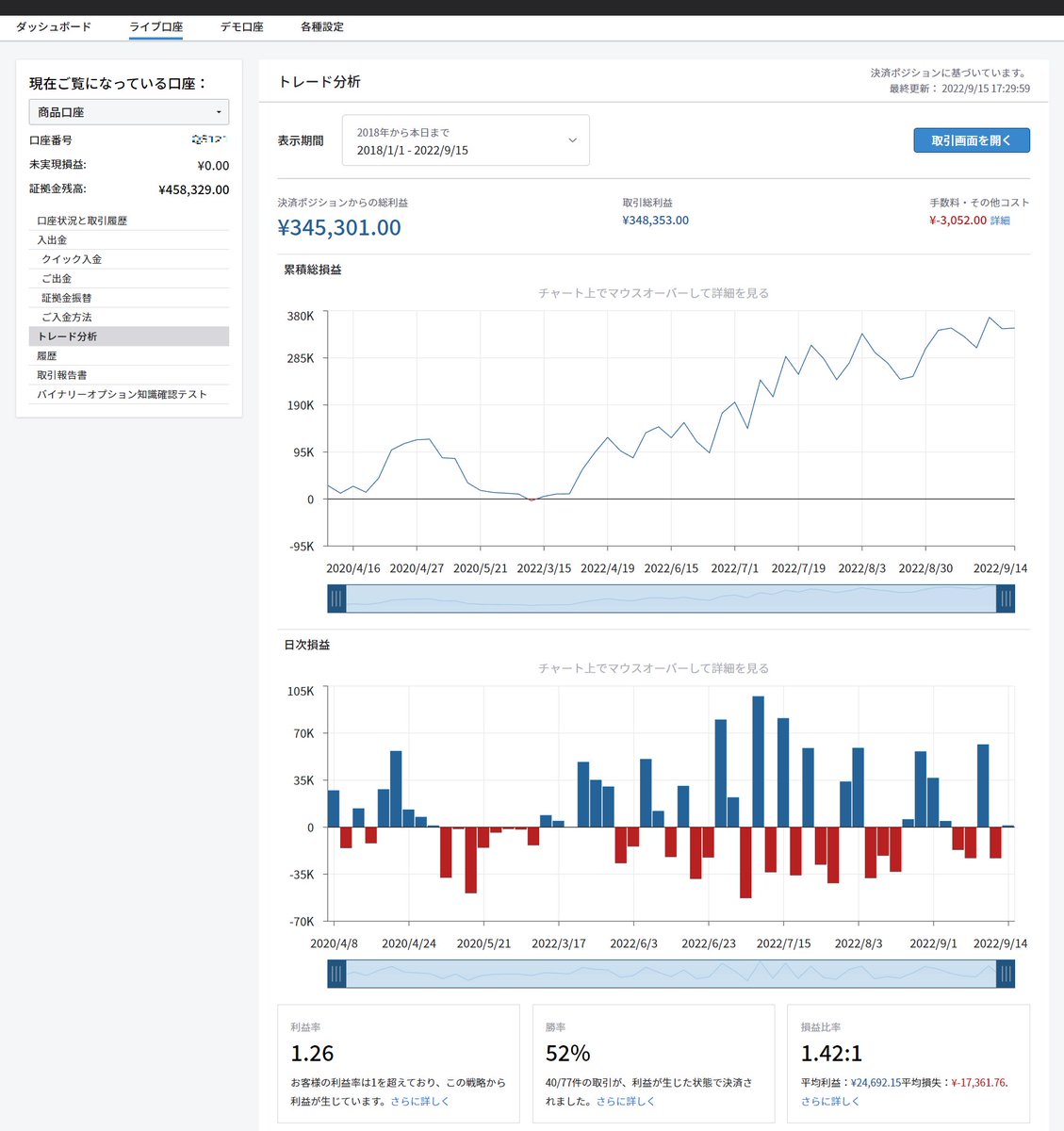The width and height of the screenshot is (1064, 1131).
Task: Open the 商品口座 account dropdown
Action: click(x=129, y=112)
